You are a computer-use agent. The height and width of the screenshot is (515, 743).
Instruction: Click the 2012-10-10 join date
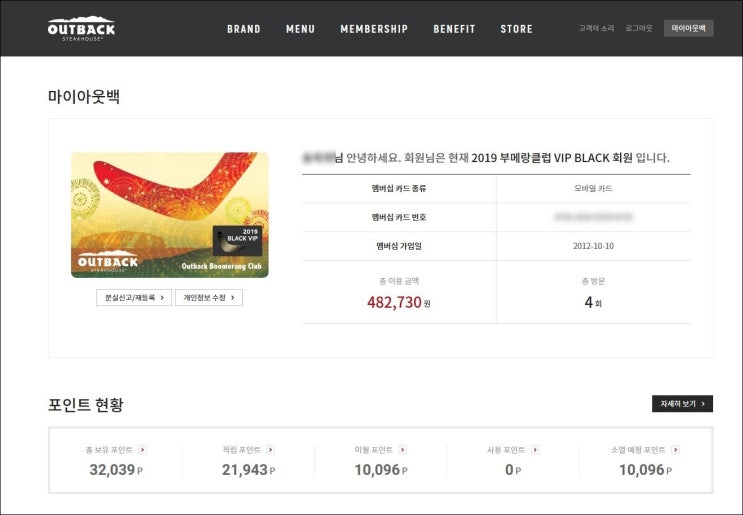click(593, 246)
